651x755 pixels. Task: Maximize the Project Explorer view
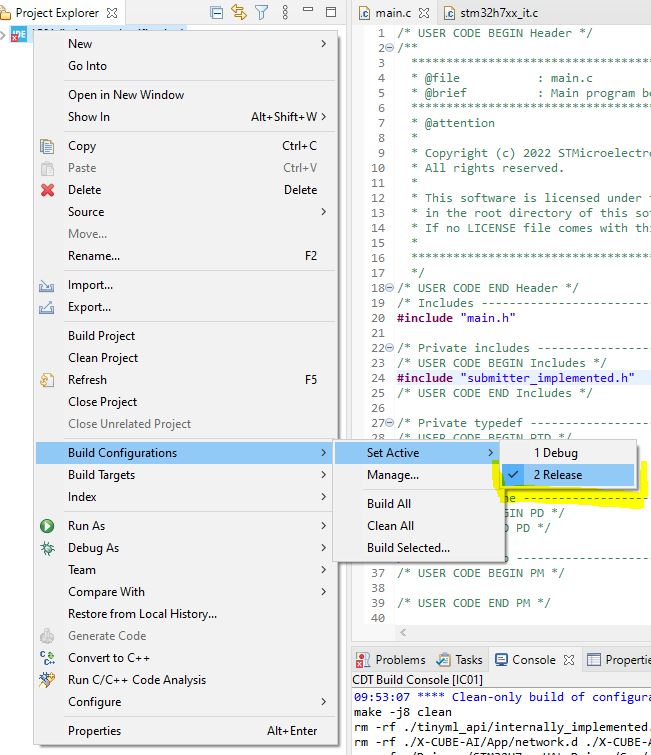click(x=331, y=12)
